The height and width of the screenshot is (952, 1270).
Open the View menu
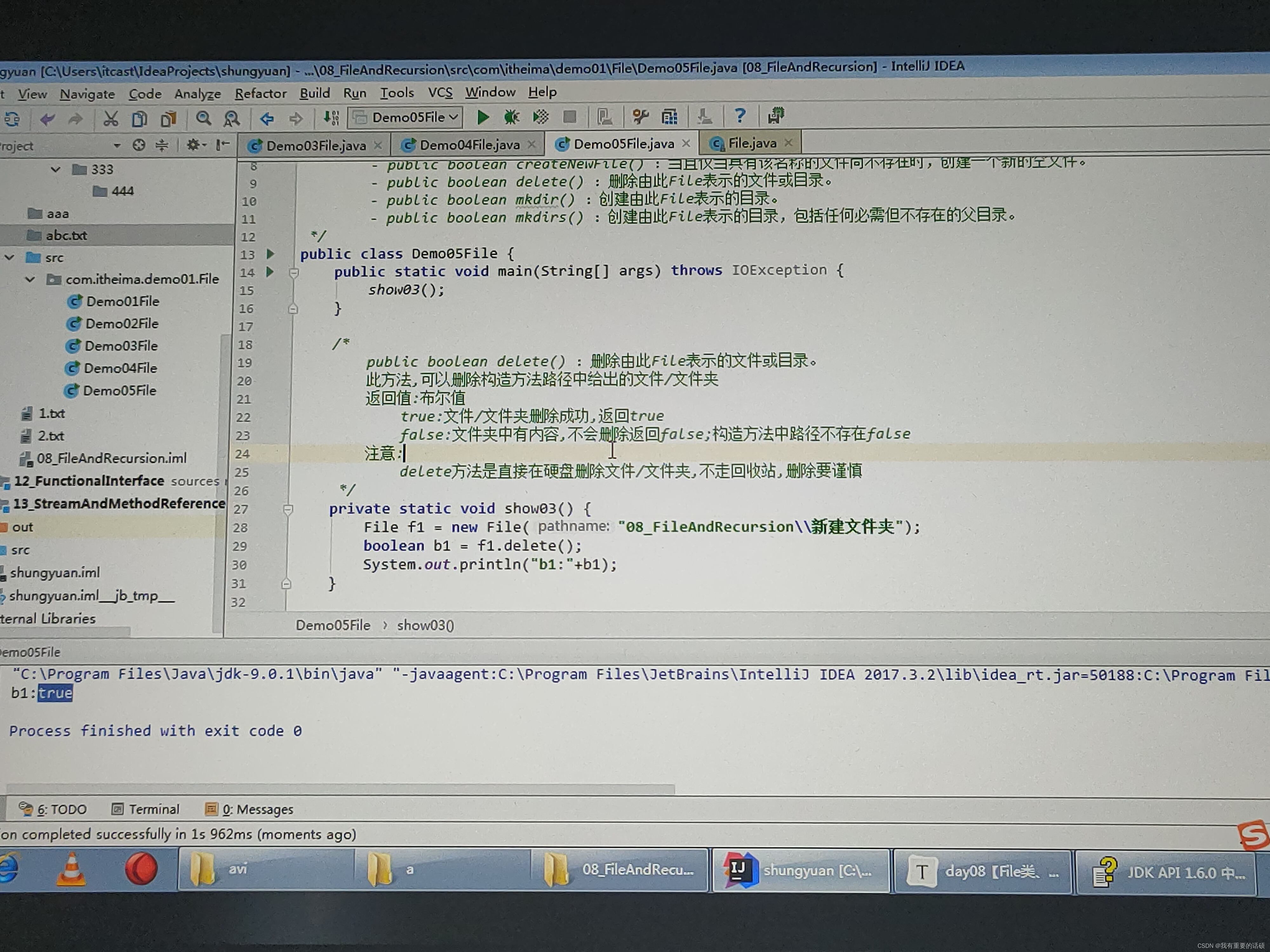coord(32,94)
